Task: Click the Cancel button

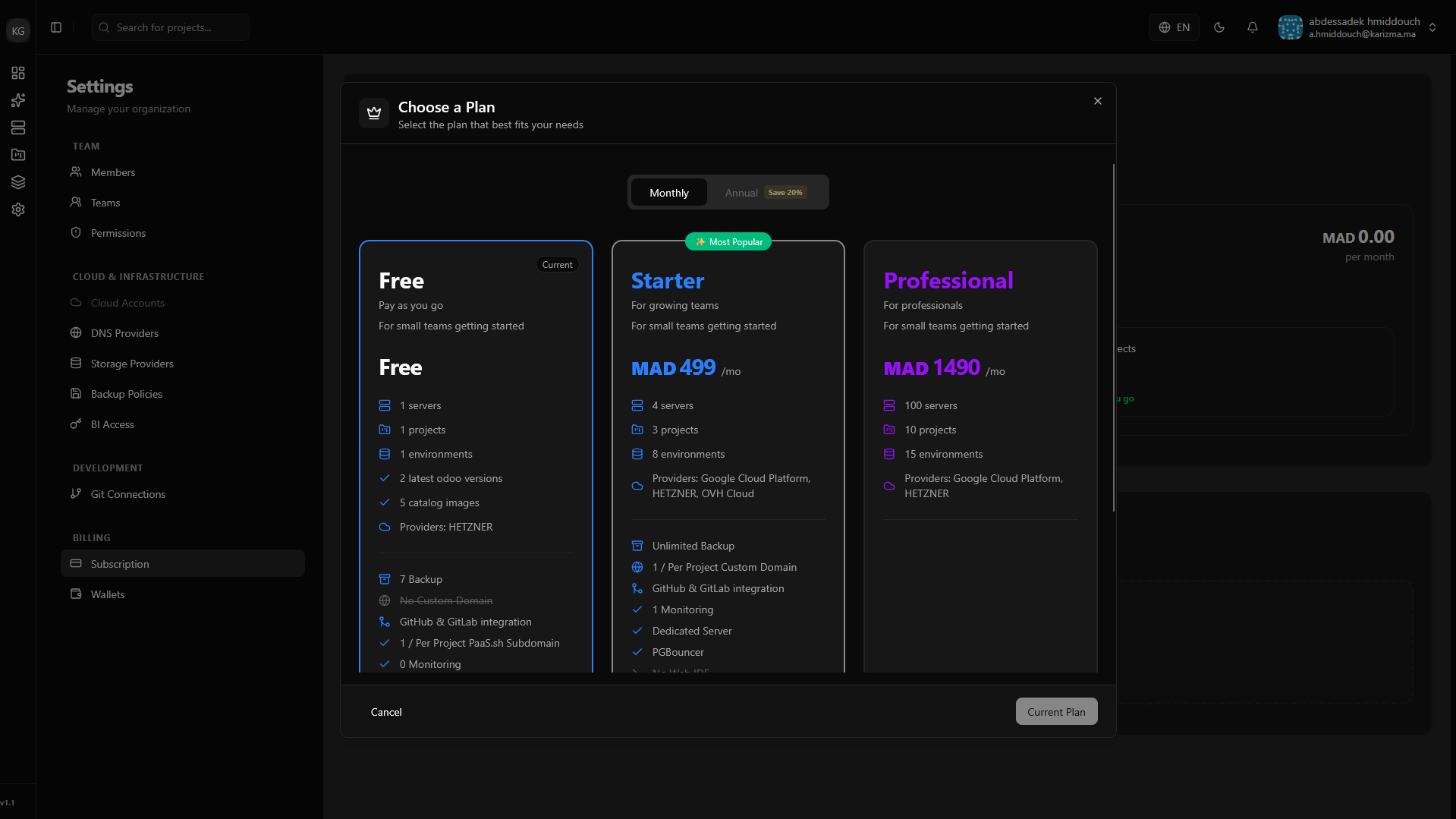Action: [386, 712]
